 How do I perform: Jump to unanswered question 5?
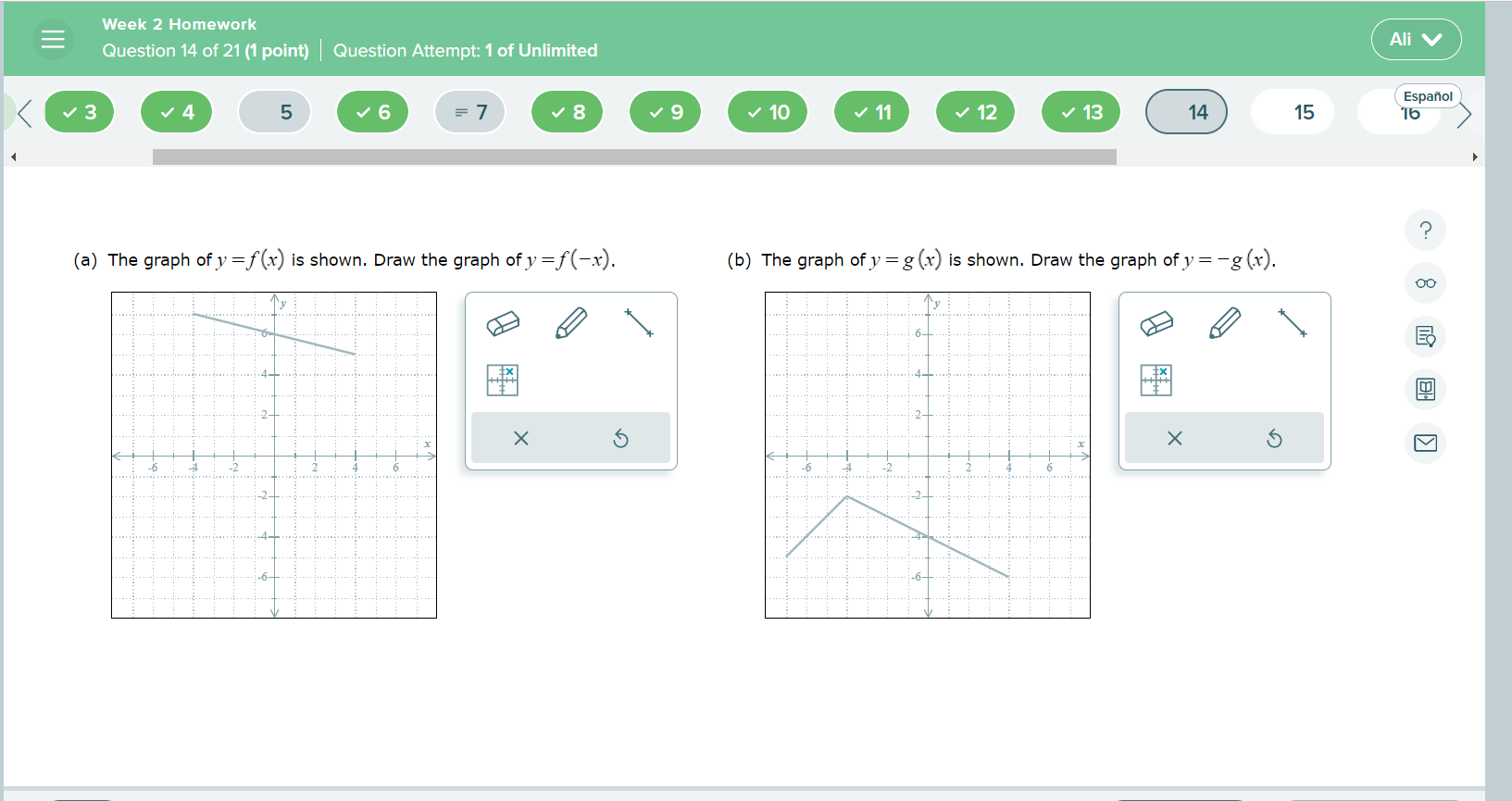[274, 111]
